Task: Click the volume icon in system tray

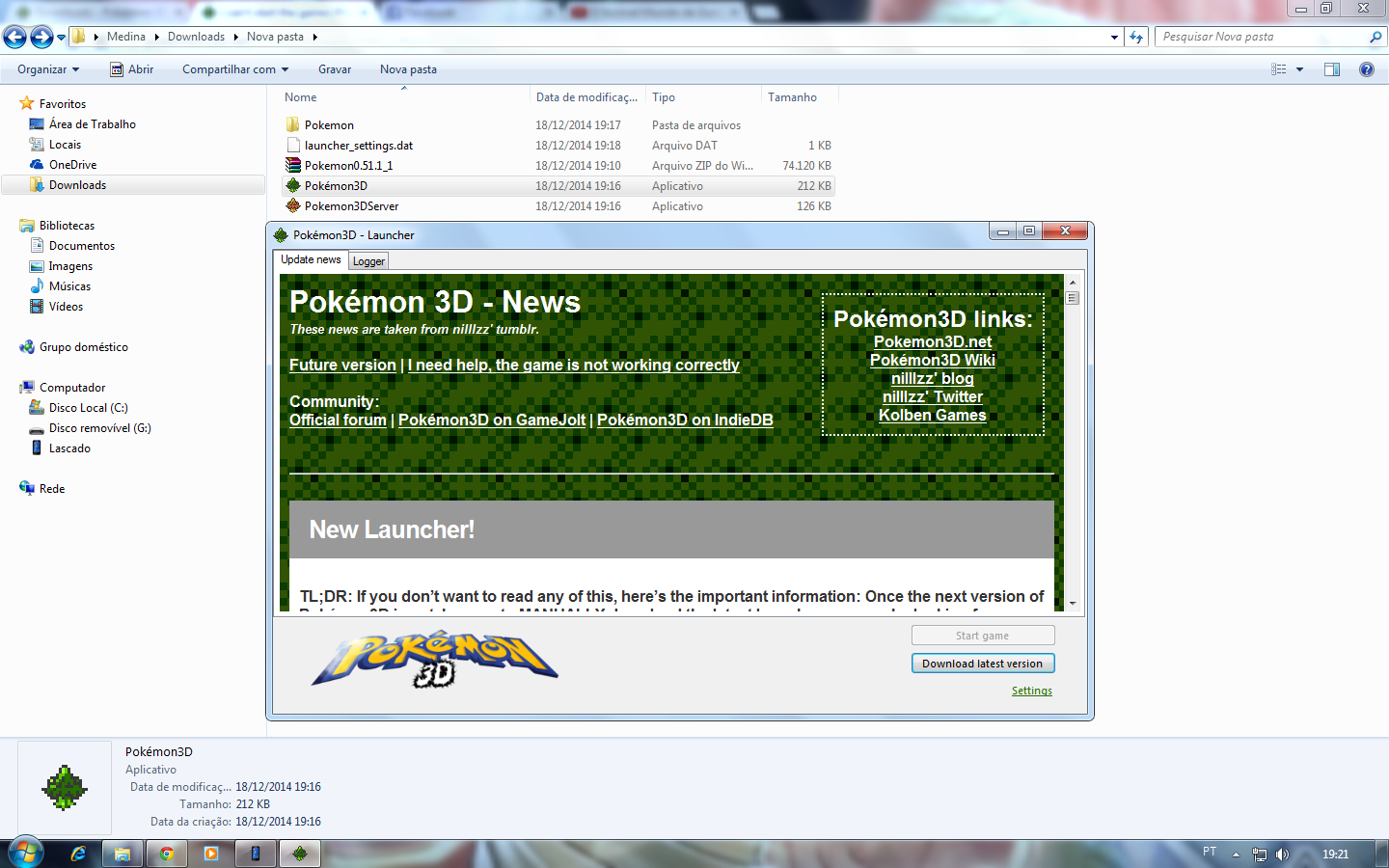Action: point(1282,854)
